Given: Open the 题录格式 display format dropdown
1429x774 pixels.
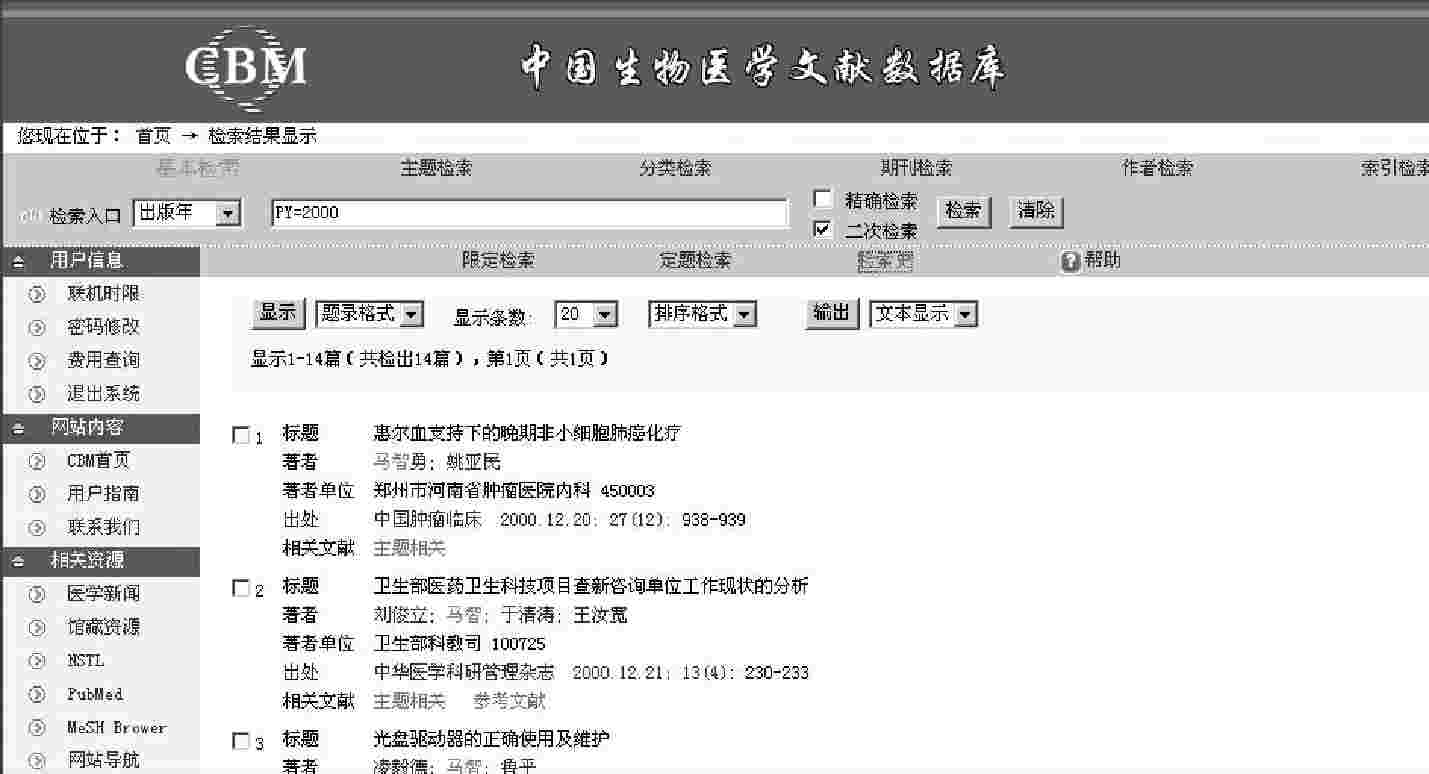Looking at the screenshot, I should coord(412,315).
